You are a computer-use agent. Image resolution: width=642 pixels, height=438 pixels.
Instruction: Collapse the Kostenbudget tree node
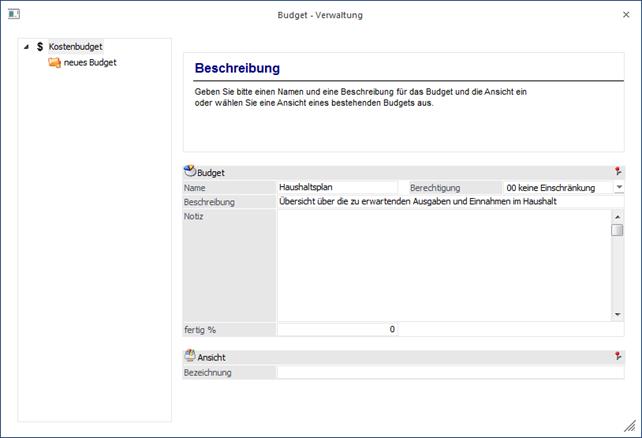(25, 47)
